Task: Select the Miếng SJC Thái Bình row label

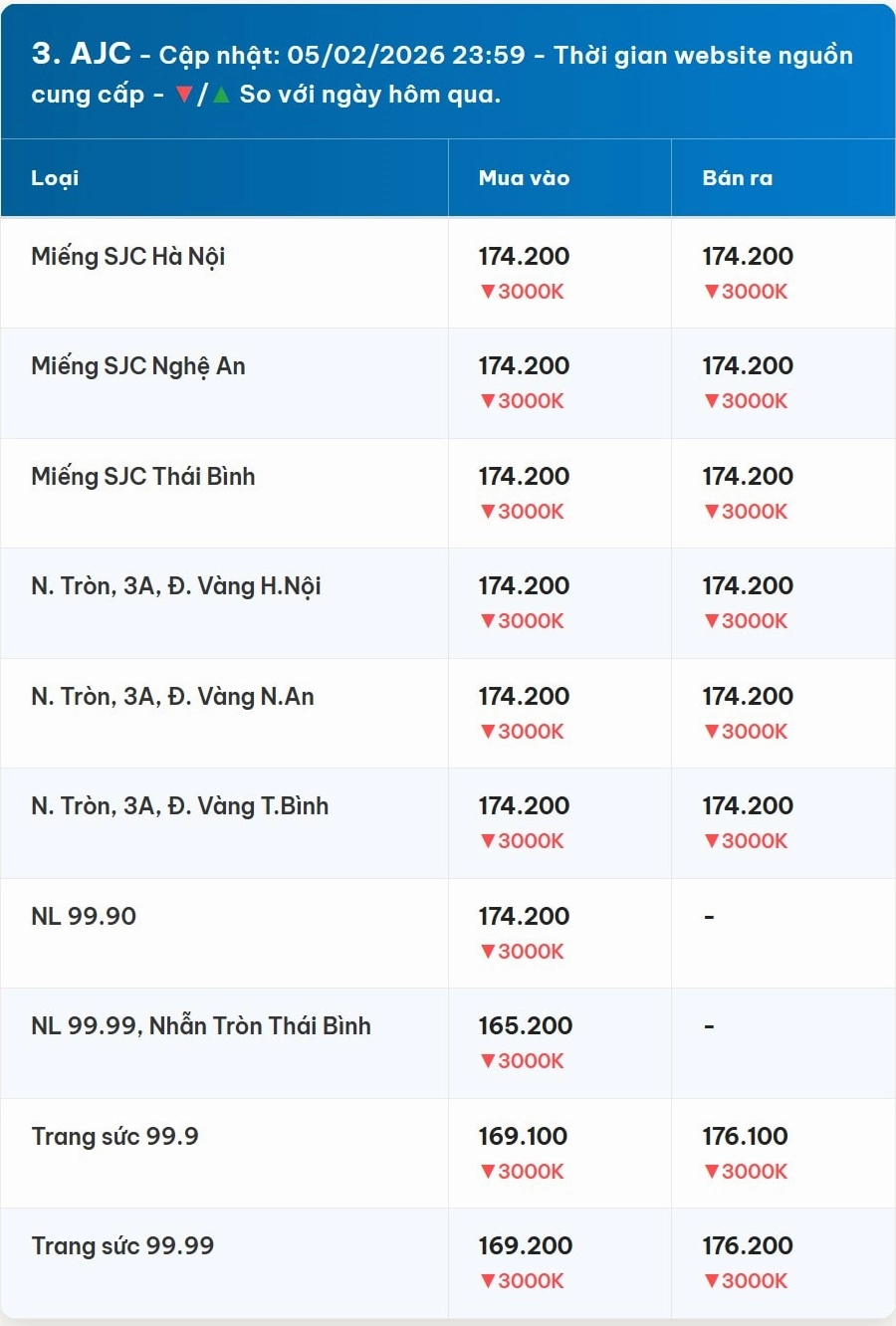Action: 142,477
